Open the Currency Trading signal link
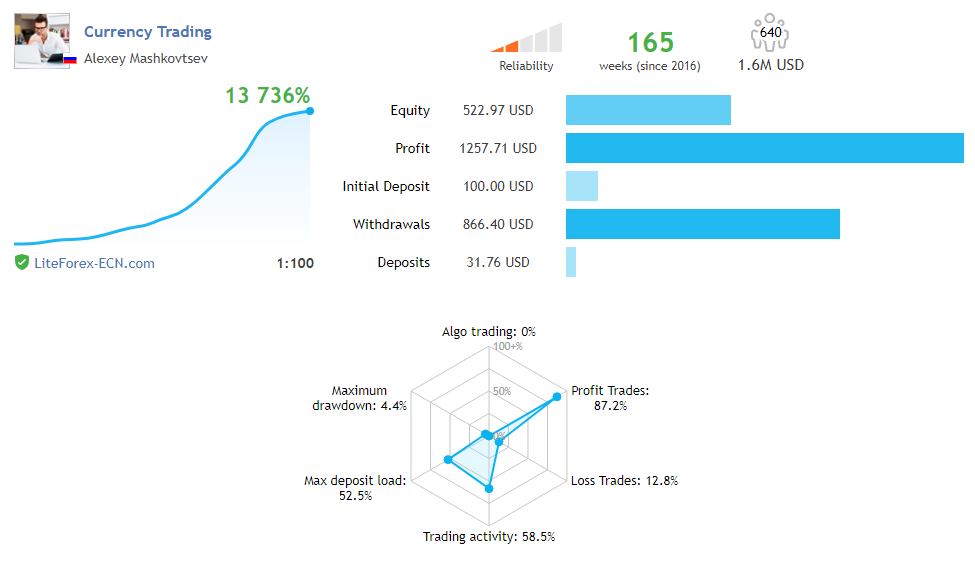 [148, 31]
